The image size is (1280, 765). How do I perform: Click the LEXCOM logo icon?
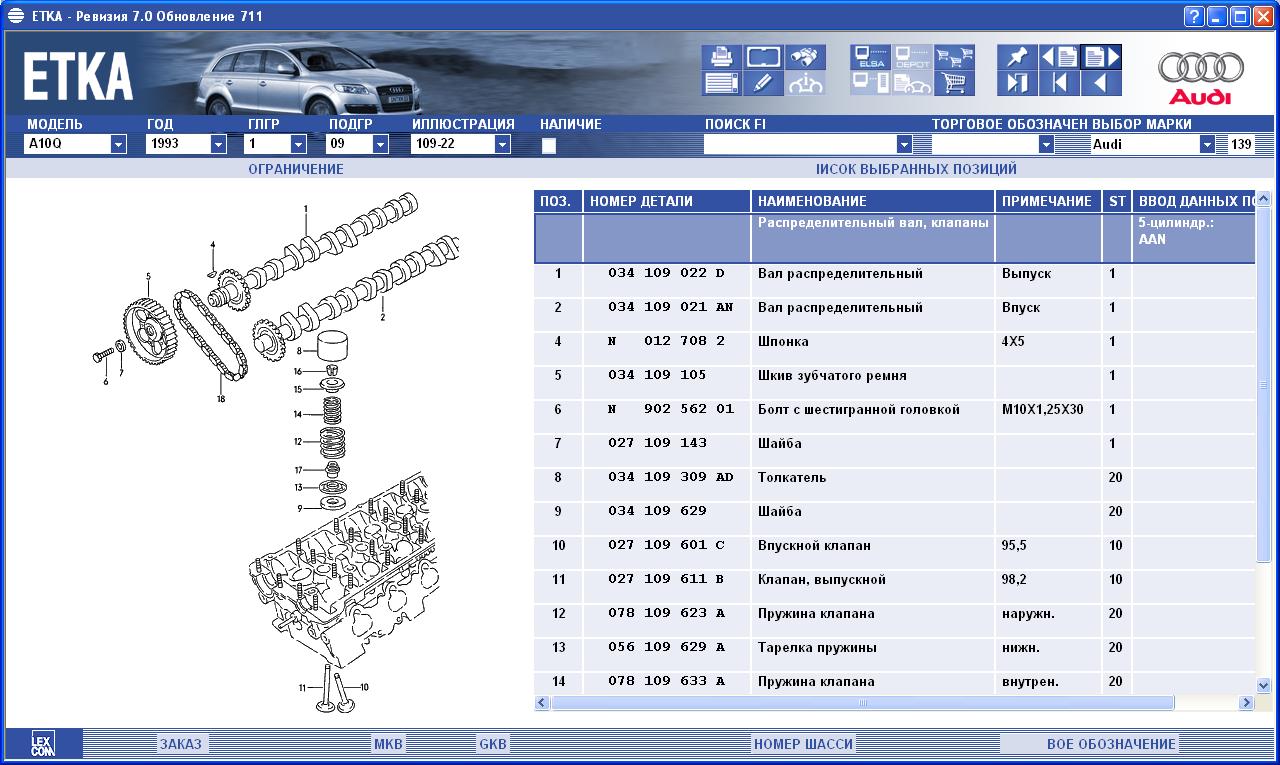42,743
